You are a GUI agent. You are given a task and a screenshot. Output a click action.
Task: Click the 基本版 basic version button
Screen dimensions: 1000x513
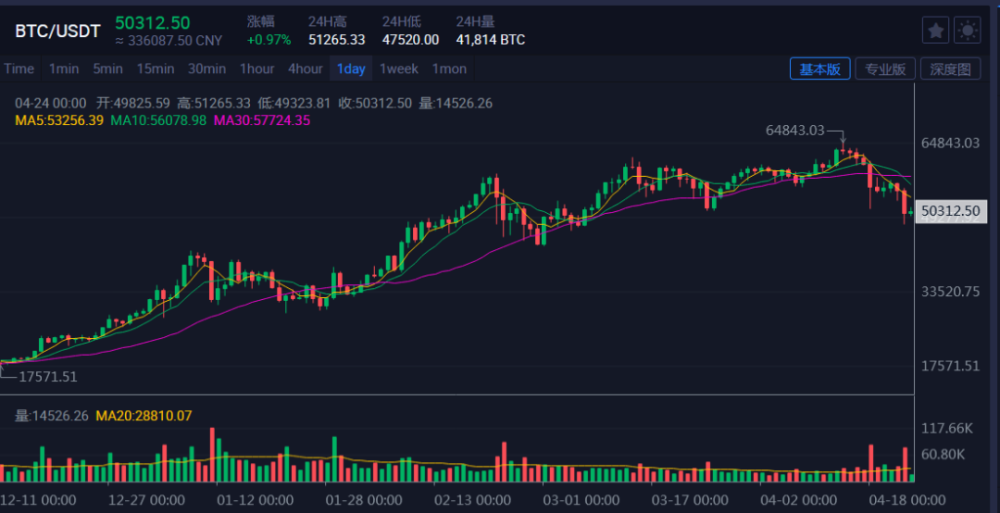click(x=820, y=69)
